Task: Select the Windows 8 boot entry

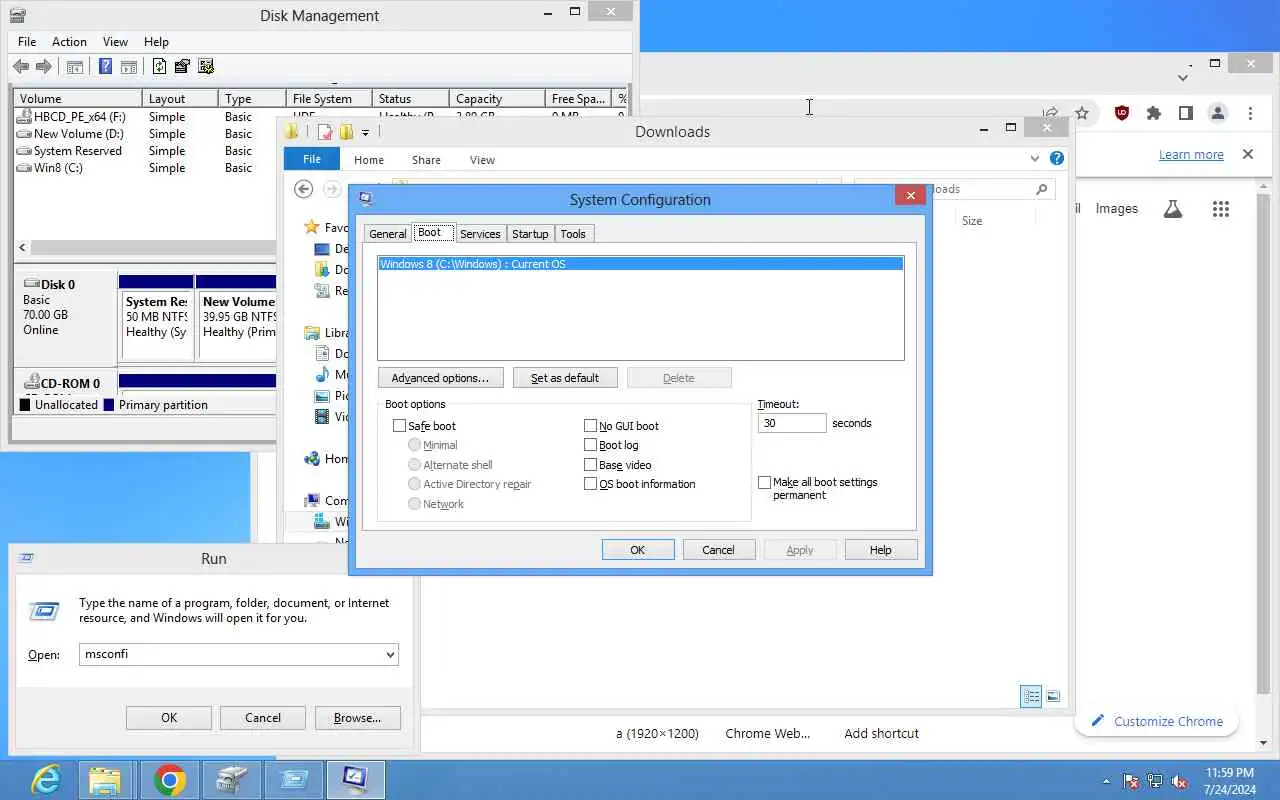Action: pos(640,264)
